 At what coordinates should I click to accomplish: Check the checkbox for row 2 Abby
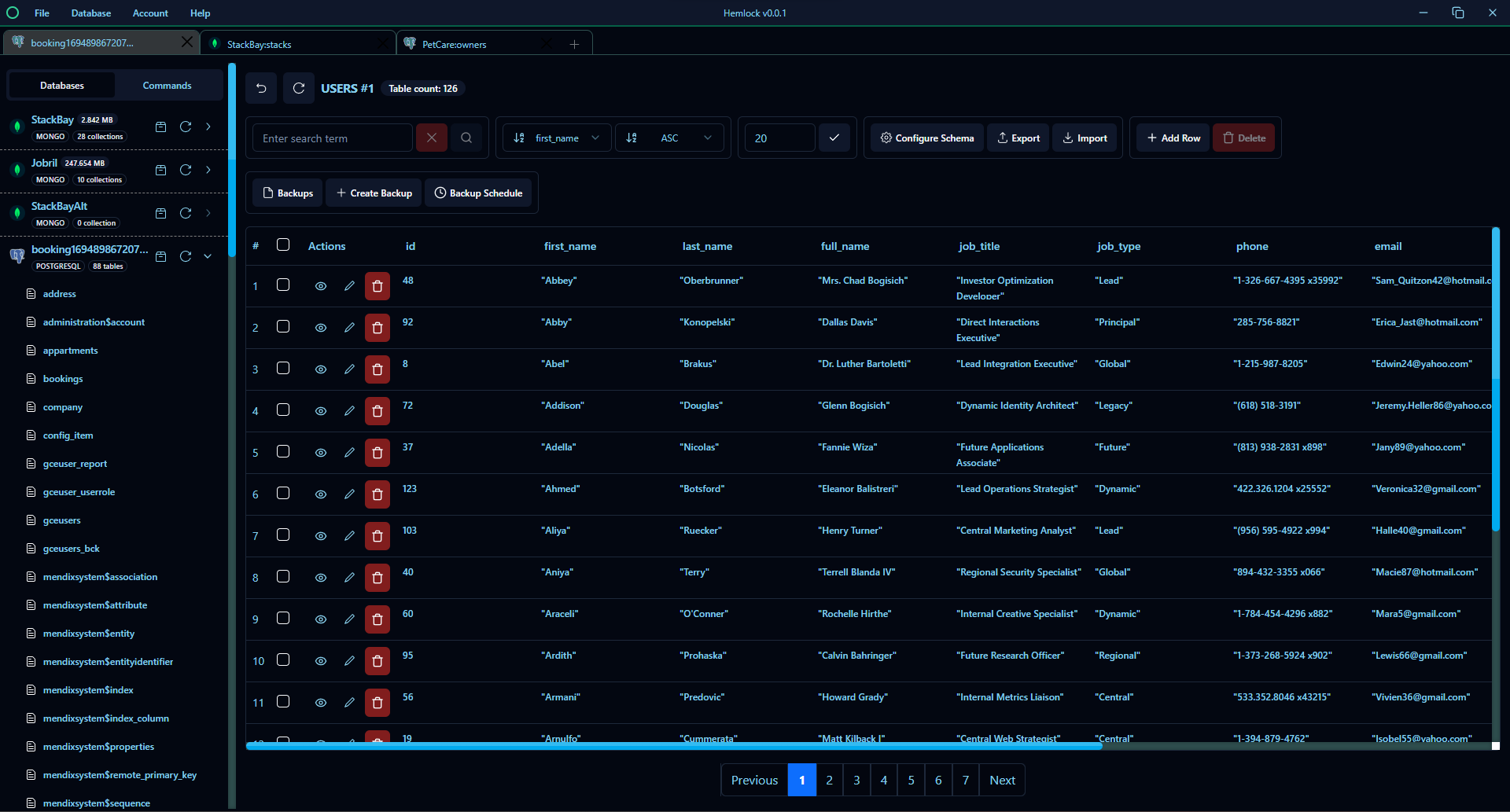(x=283, y=326)
